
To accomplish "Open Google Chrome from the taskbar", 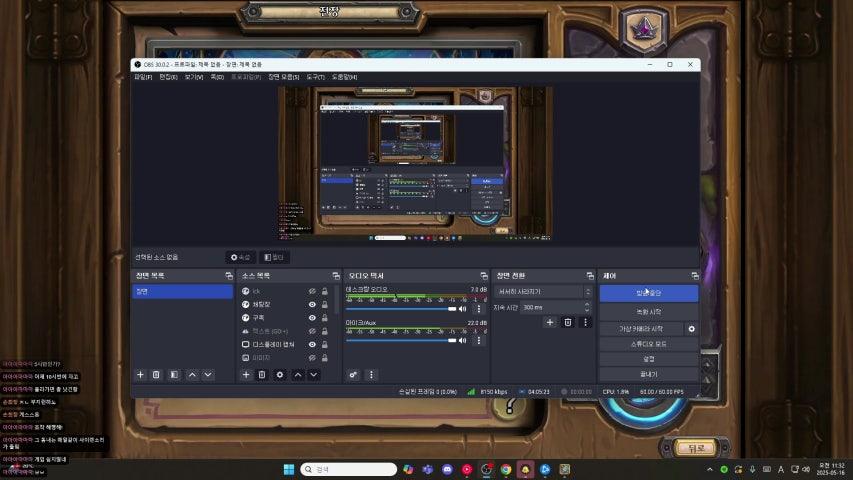I will tap(506, 469).
